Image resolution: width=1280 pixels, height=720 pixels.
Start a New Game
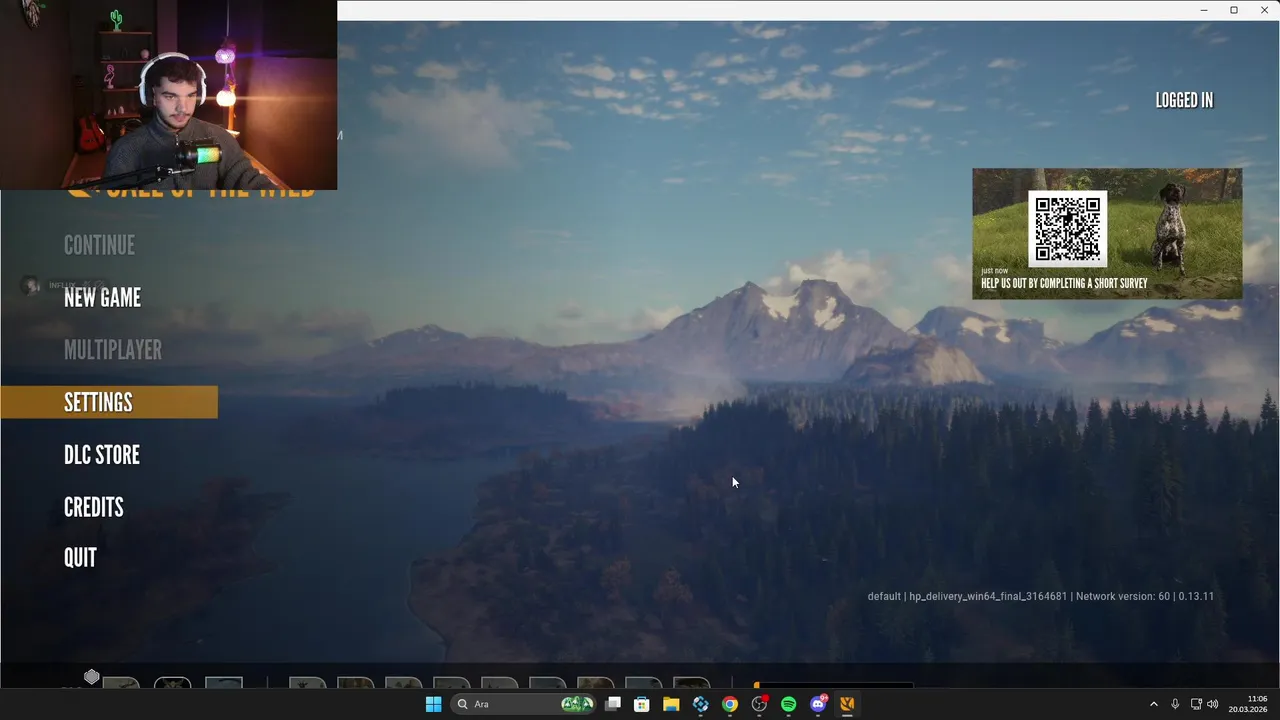point(102,297)
